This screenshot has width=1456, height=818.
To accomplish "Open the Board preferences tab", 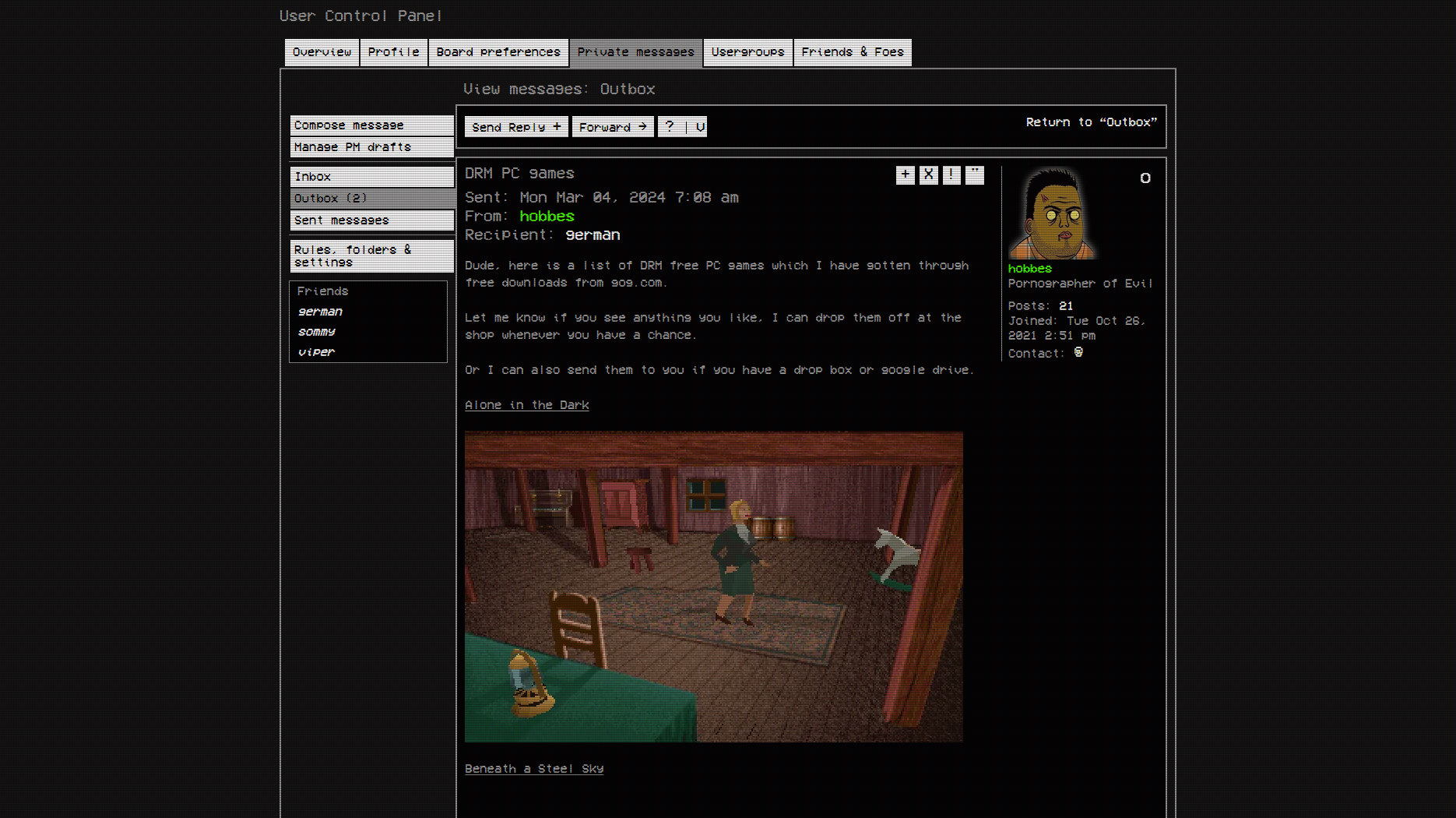I will [498, 52].
